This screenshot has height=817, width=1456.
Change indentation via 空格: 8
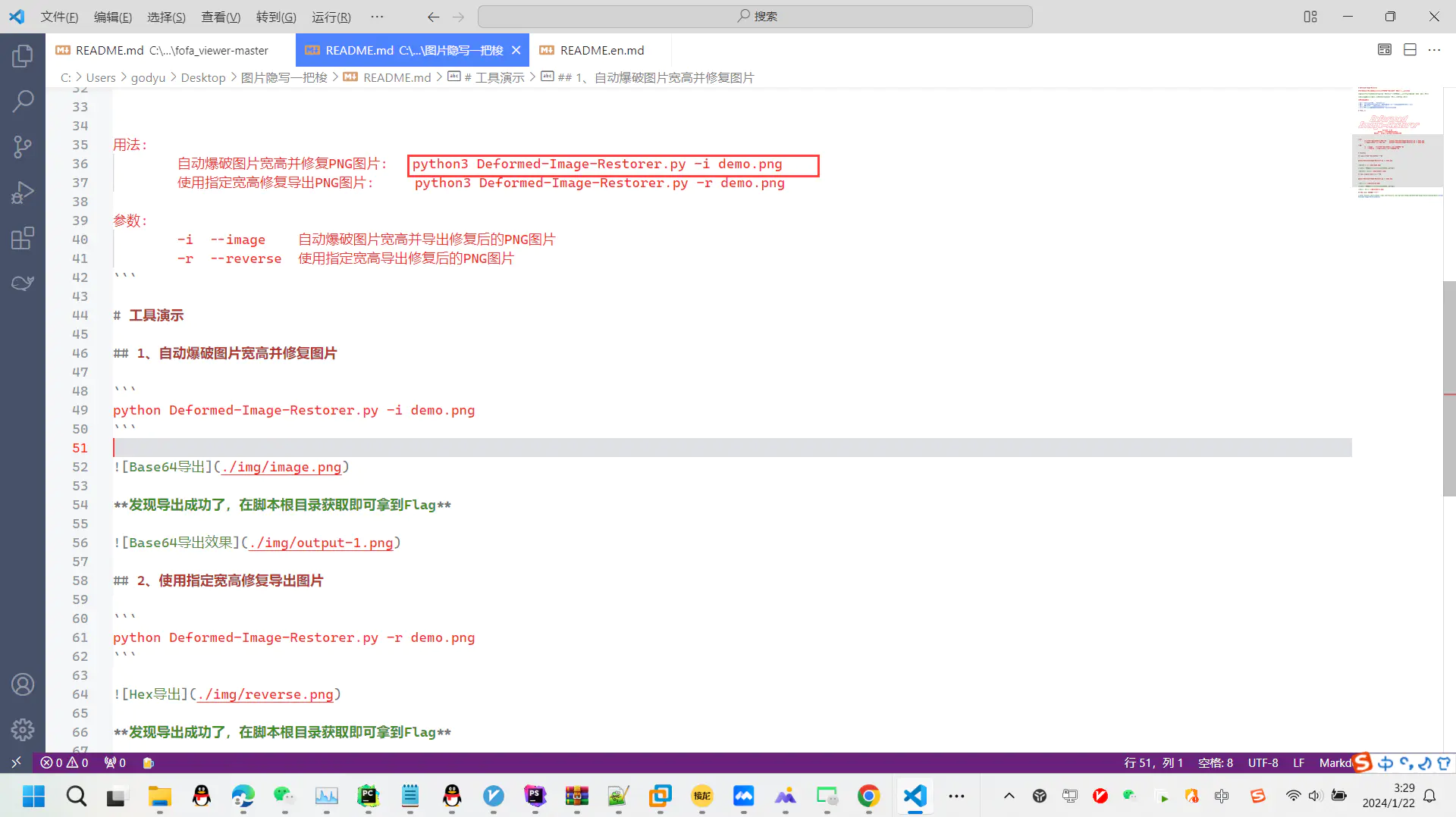pyautogui.click(x=1216, y=762)
